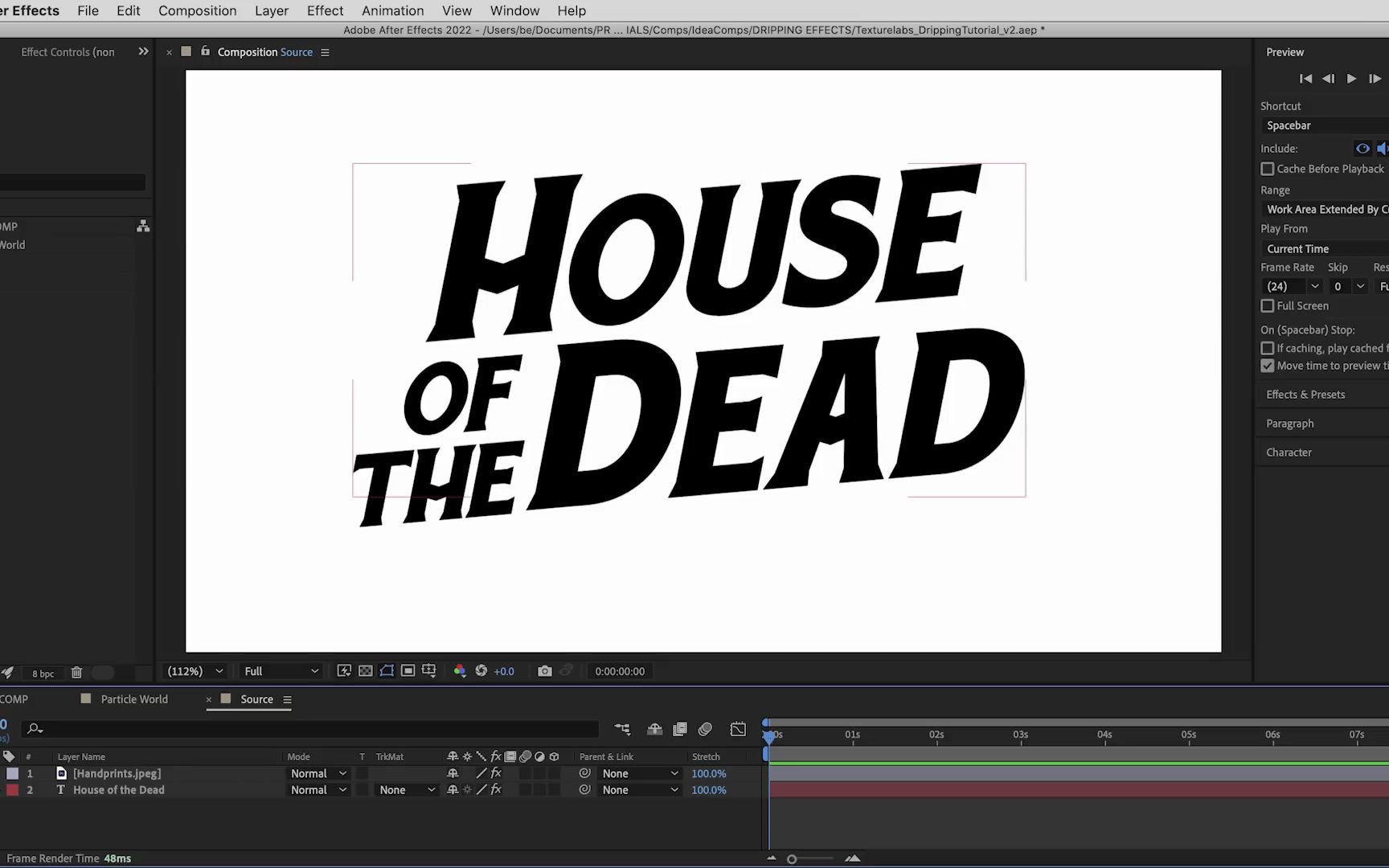The image size is (1389, 868).
Task: Toggle Hide Shy Layers switch
Action: 654,729
